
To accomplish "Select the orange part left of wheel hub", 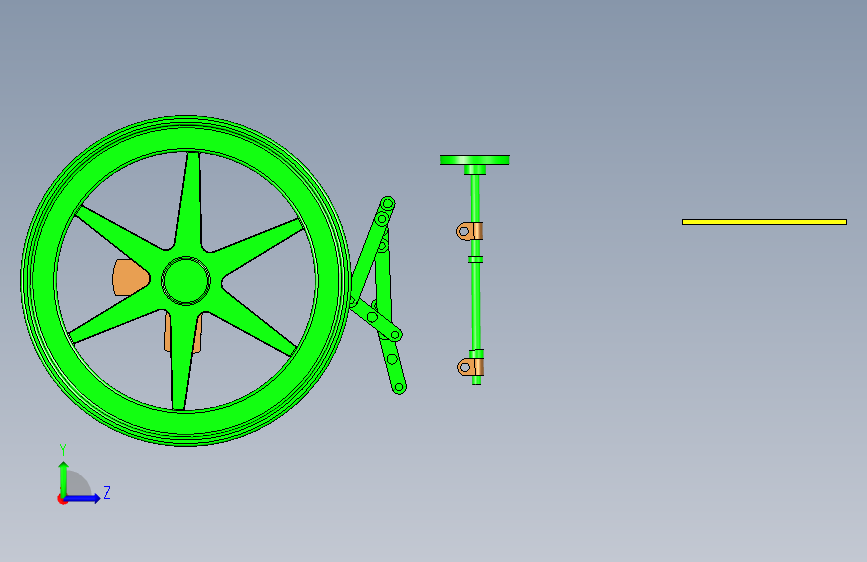I will (129, 277).
